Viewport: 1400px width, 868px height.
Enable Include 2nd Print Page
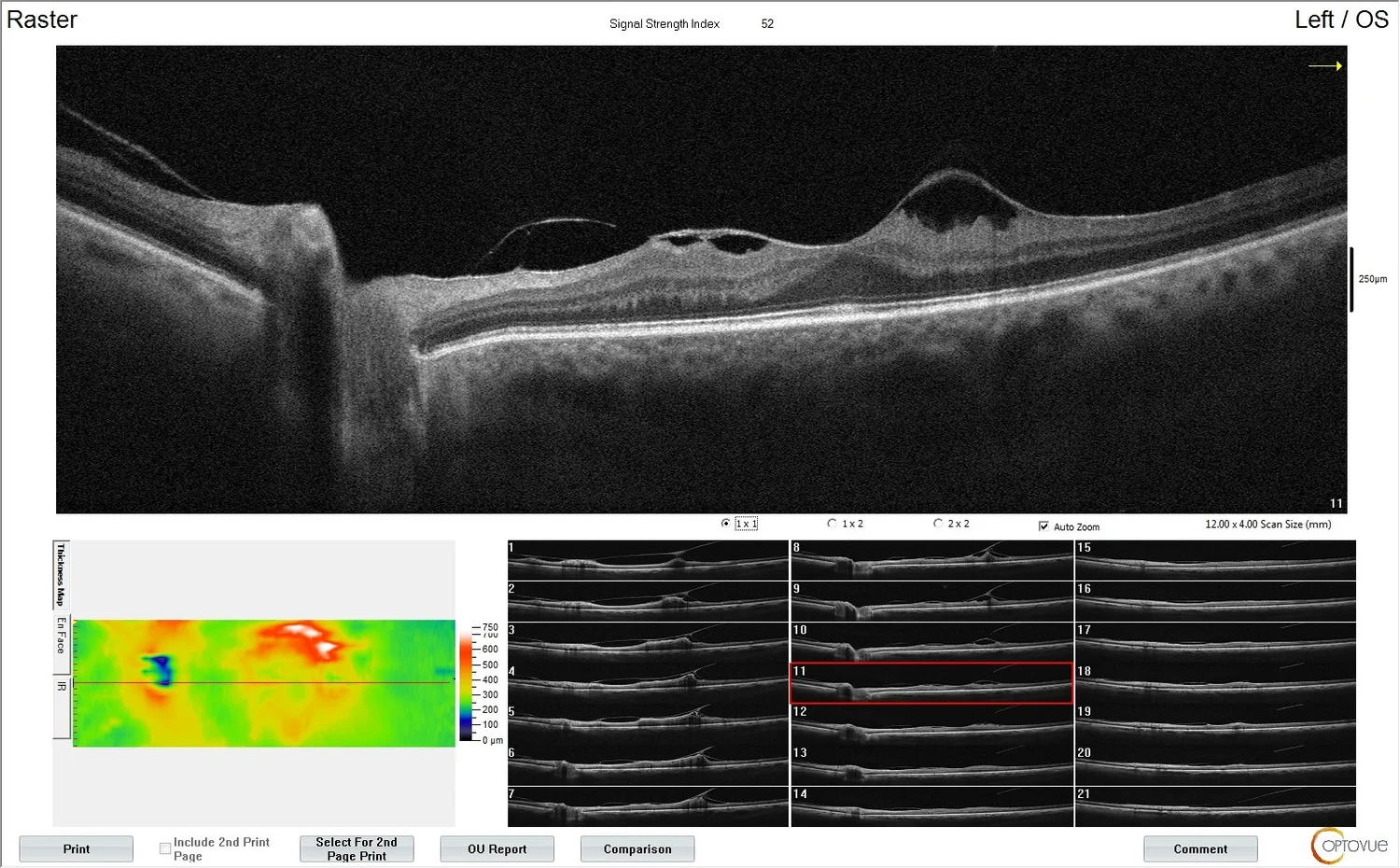(165, 847)
